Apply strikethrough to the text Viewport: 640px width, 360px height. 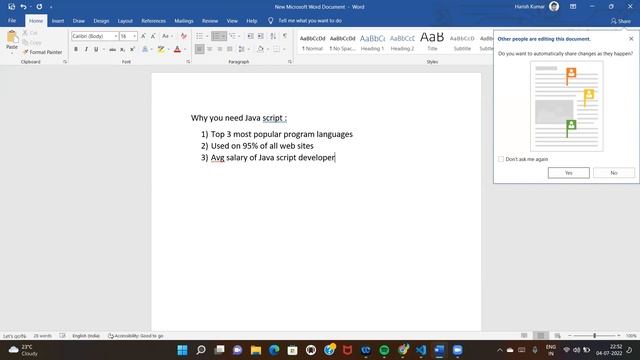click(x=112, y=49)
